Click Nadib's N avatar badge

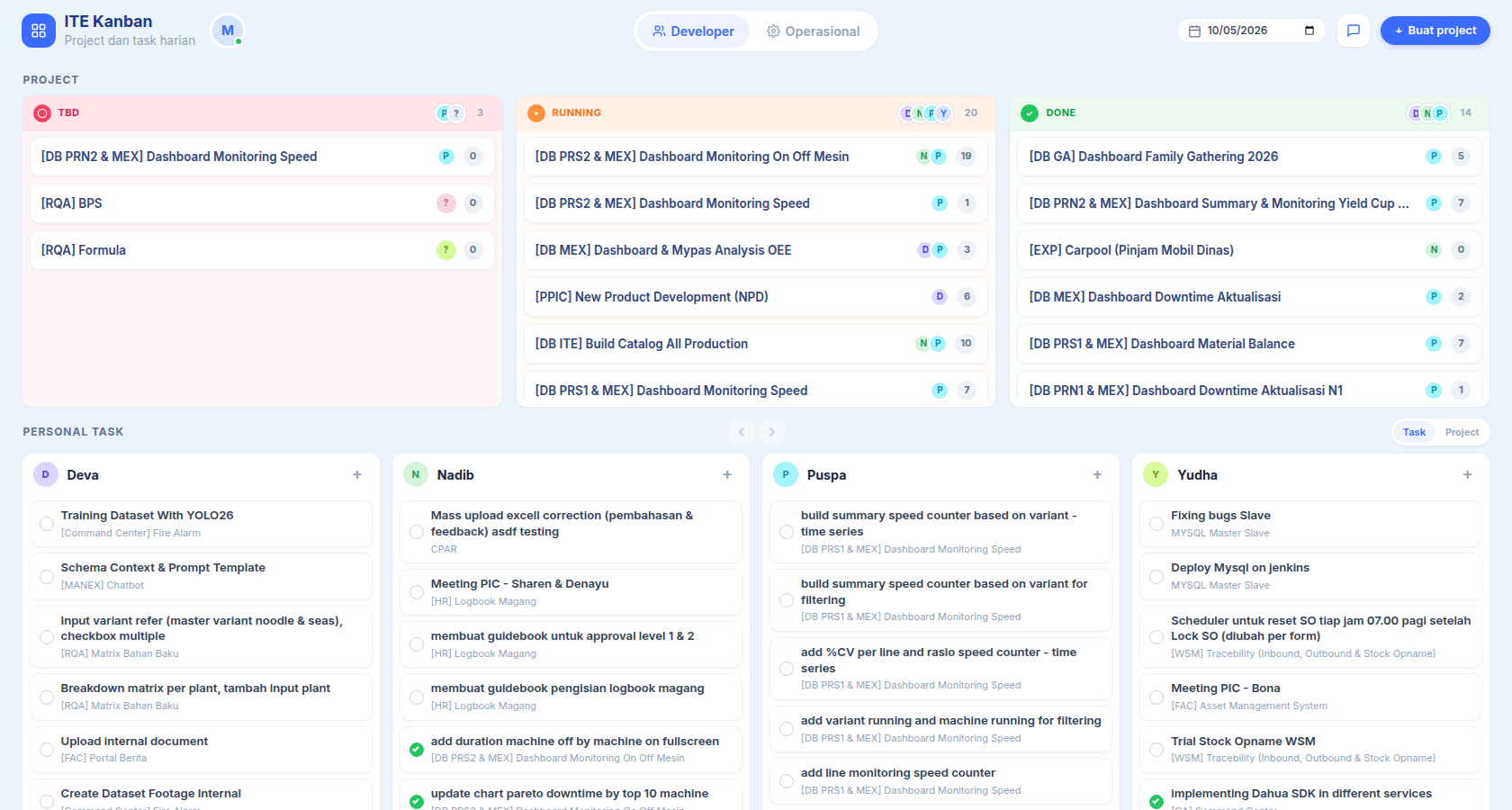click(x=416, y=474)
